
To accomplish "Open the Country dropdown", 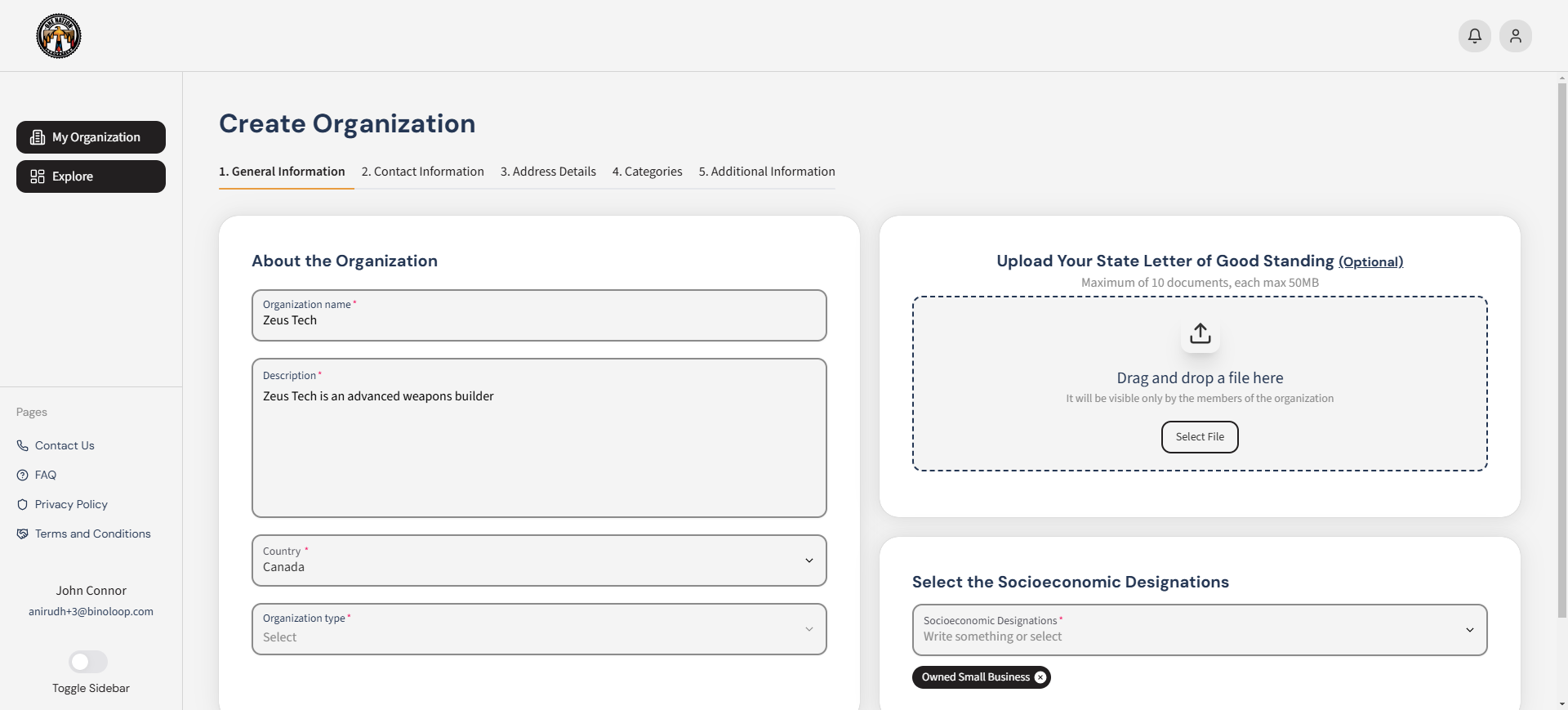I will click(x=808, y=560).
